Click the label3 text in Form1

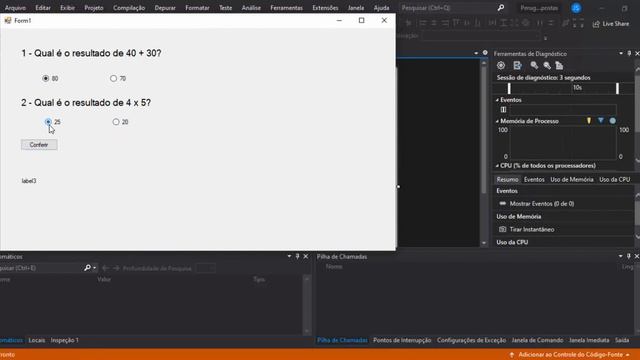(x=29, y=181)
